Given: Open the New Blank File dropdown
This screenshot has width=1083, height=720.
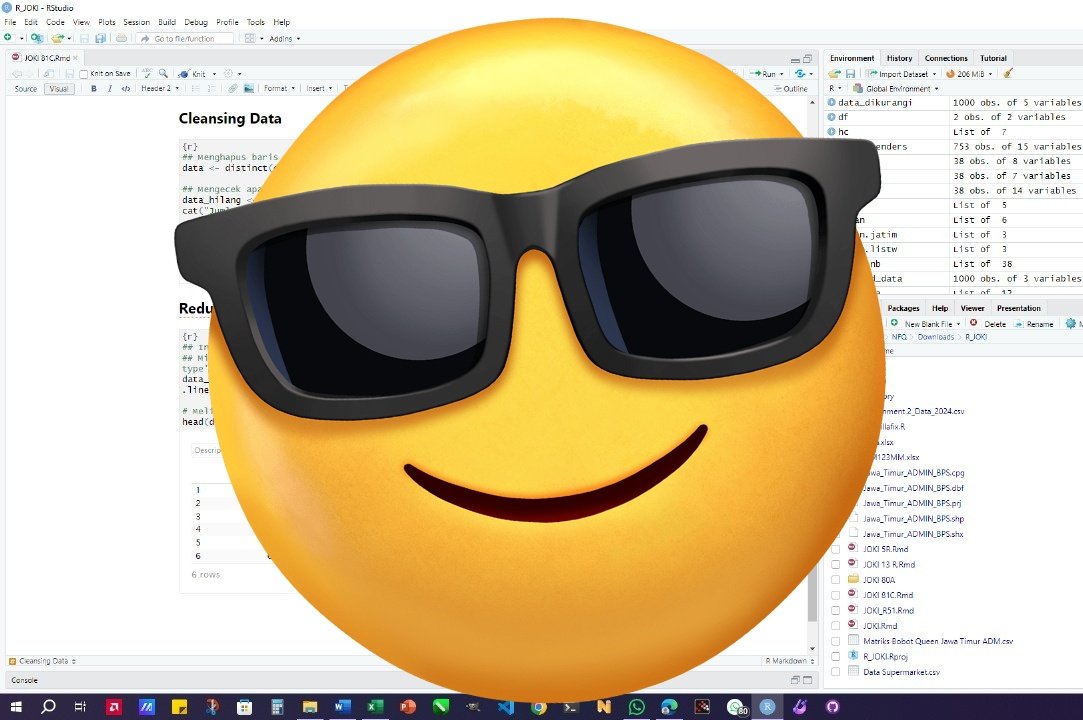Looking at the screenshot, I should 926,323.
